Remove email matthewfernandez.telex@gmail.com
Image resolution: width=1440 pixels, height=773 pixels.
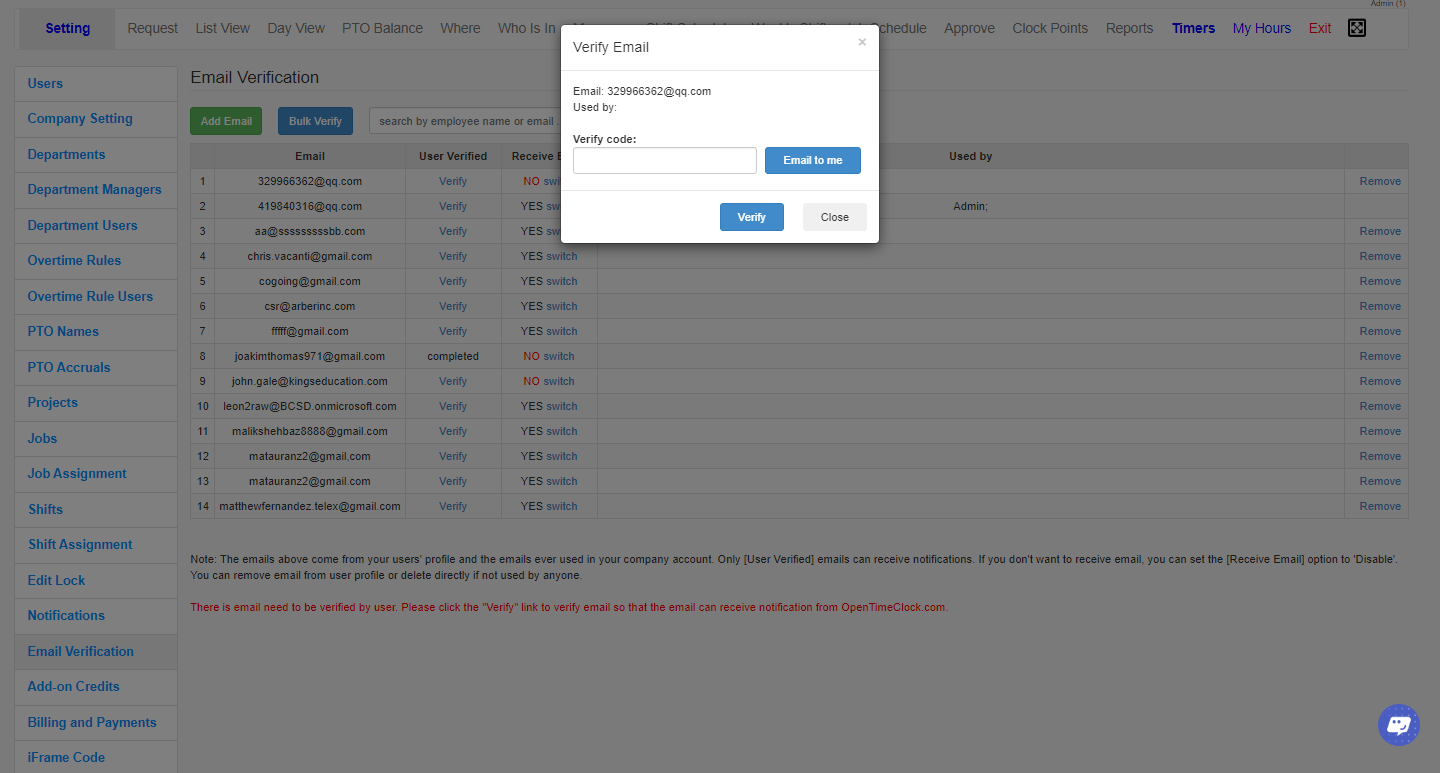(x=1379, y=505)
